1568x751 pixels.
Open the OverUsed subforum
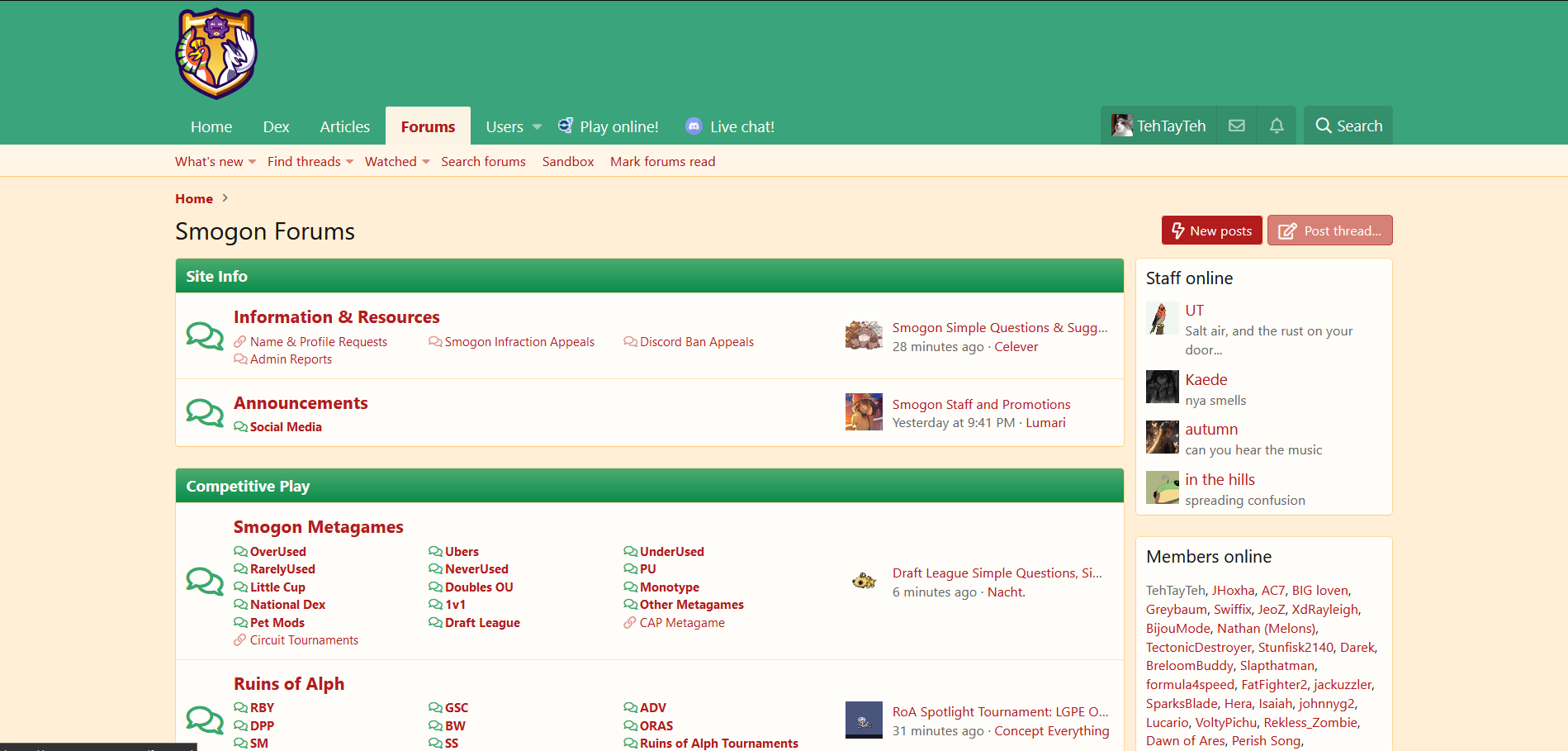pyautogui.click(x=277, y=552)
